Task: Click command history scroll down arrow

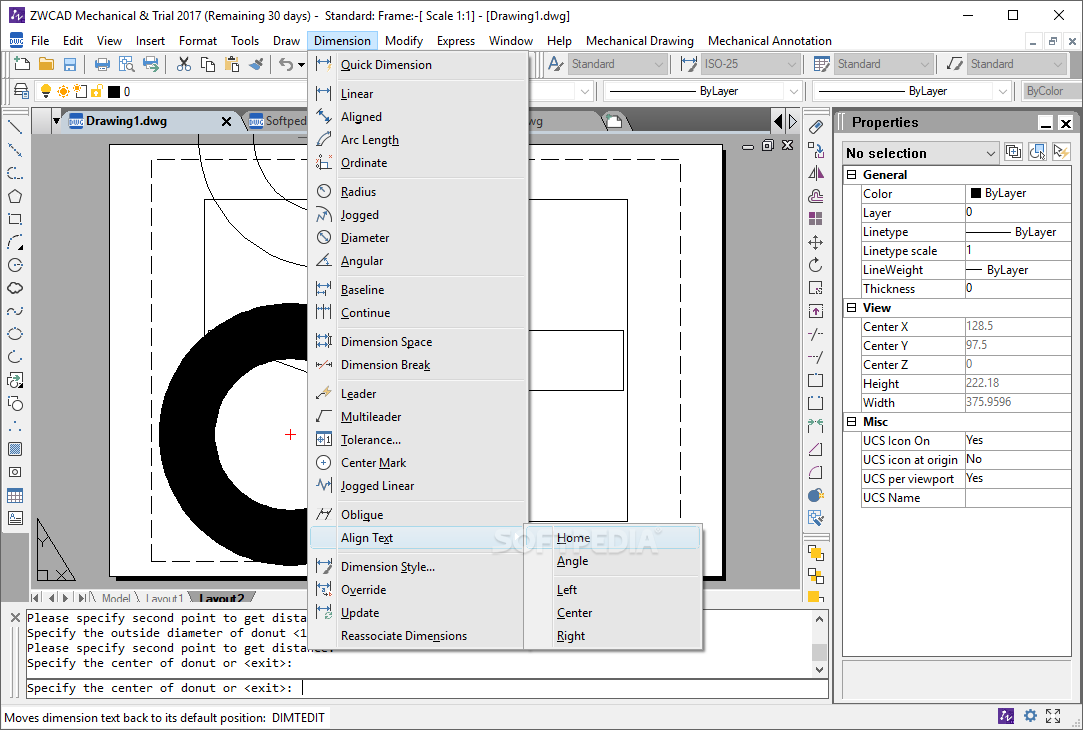Action: pos(819,669)
